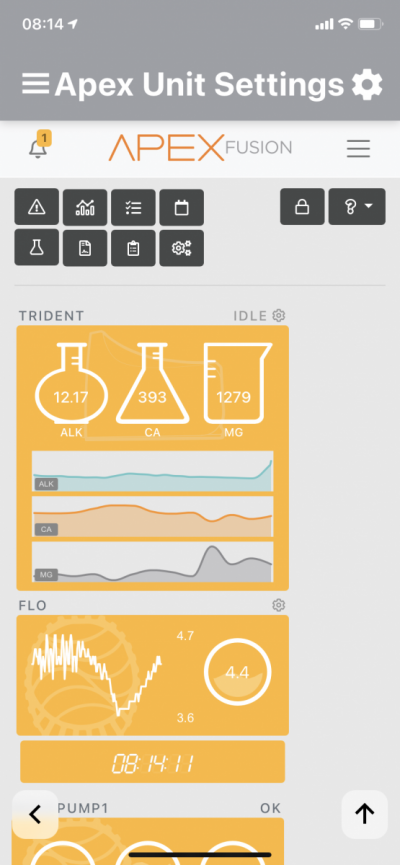Open the flask measurements icon
Image resolution: width=400 pixels, height=865 pixels.
tap(36, 248)
